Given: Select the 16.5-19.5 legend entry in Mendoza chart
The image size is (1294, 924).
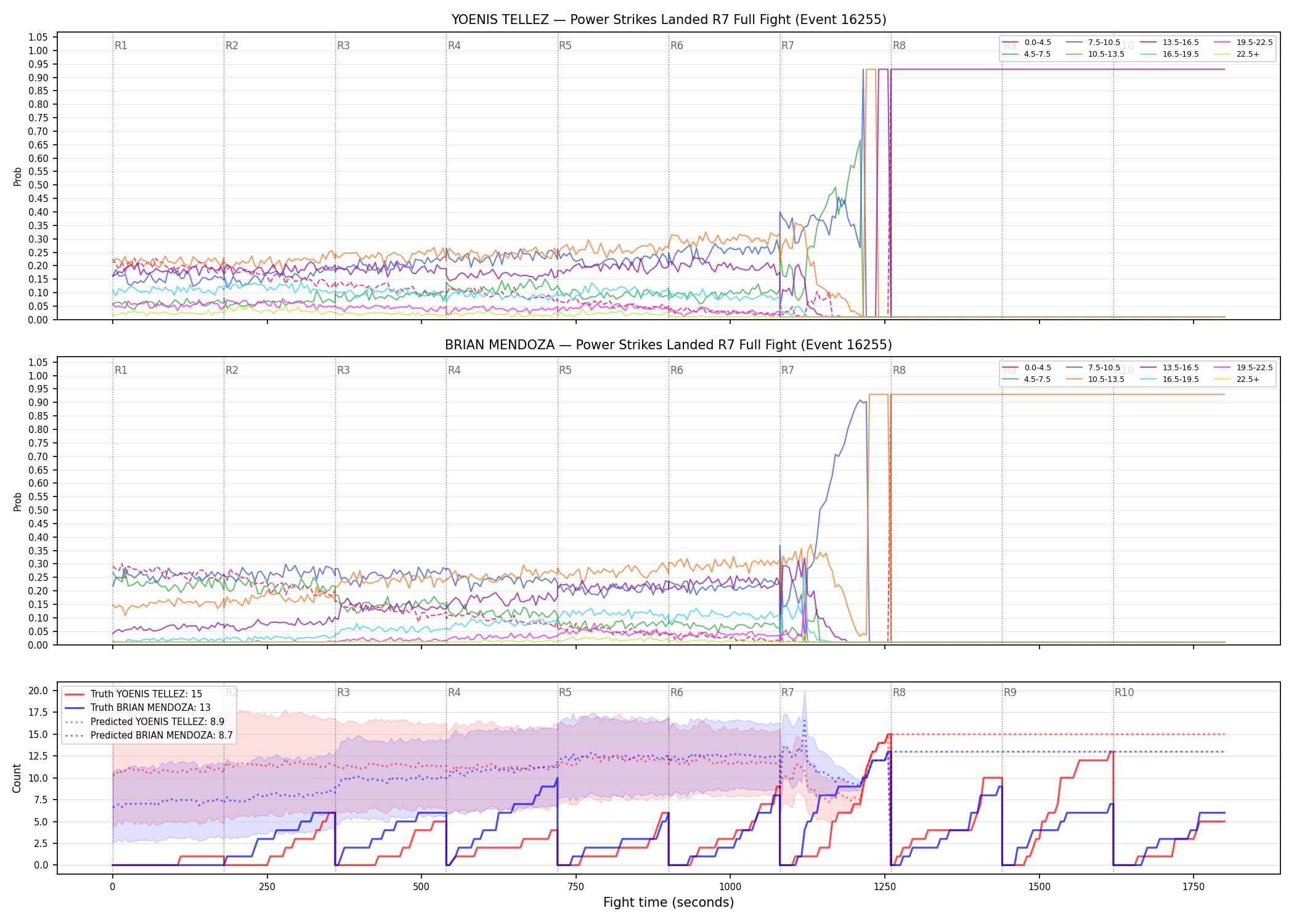Looking at the screenshot, I should 1170,379.
